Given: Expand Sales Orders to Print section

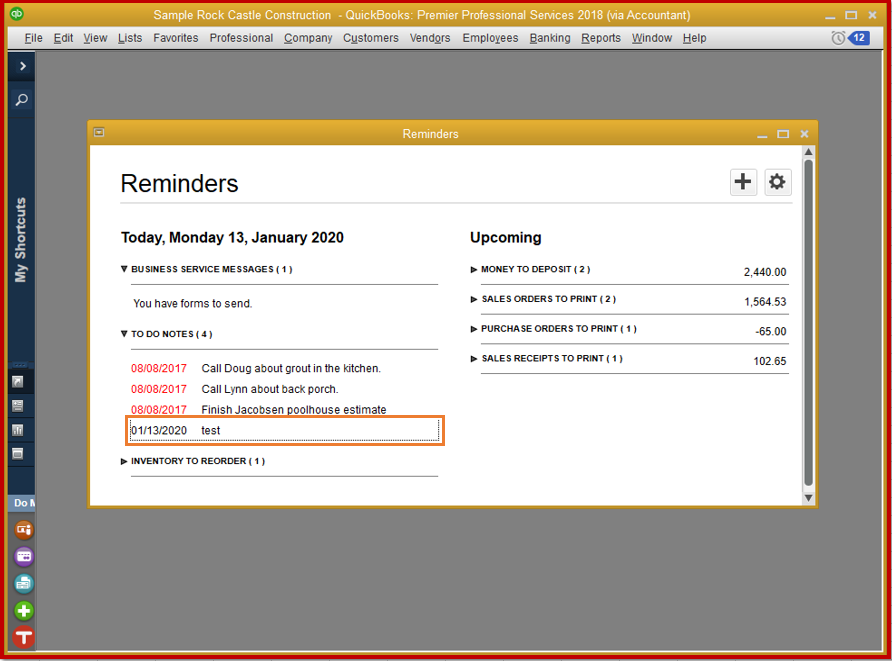Looking at the screenshot, I should click(x=474, y=299).
